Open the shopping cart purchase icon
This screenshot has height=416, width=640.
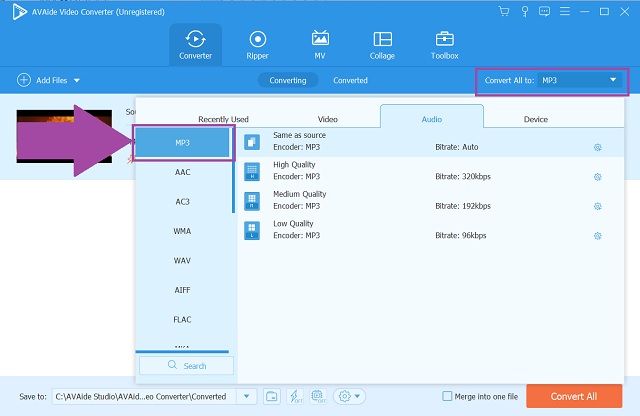click(504, 11)
